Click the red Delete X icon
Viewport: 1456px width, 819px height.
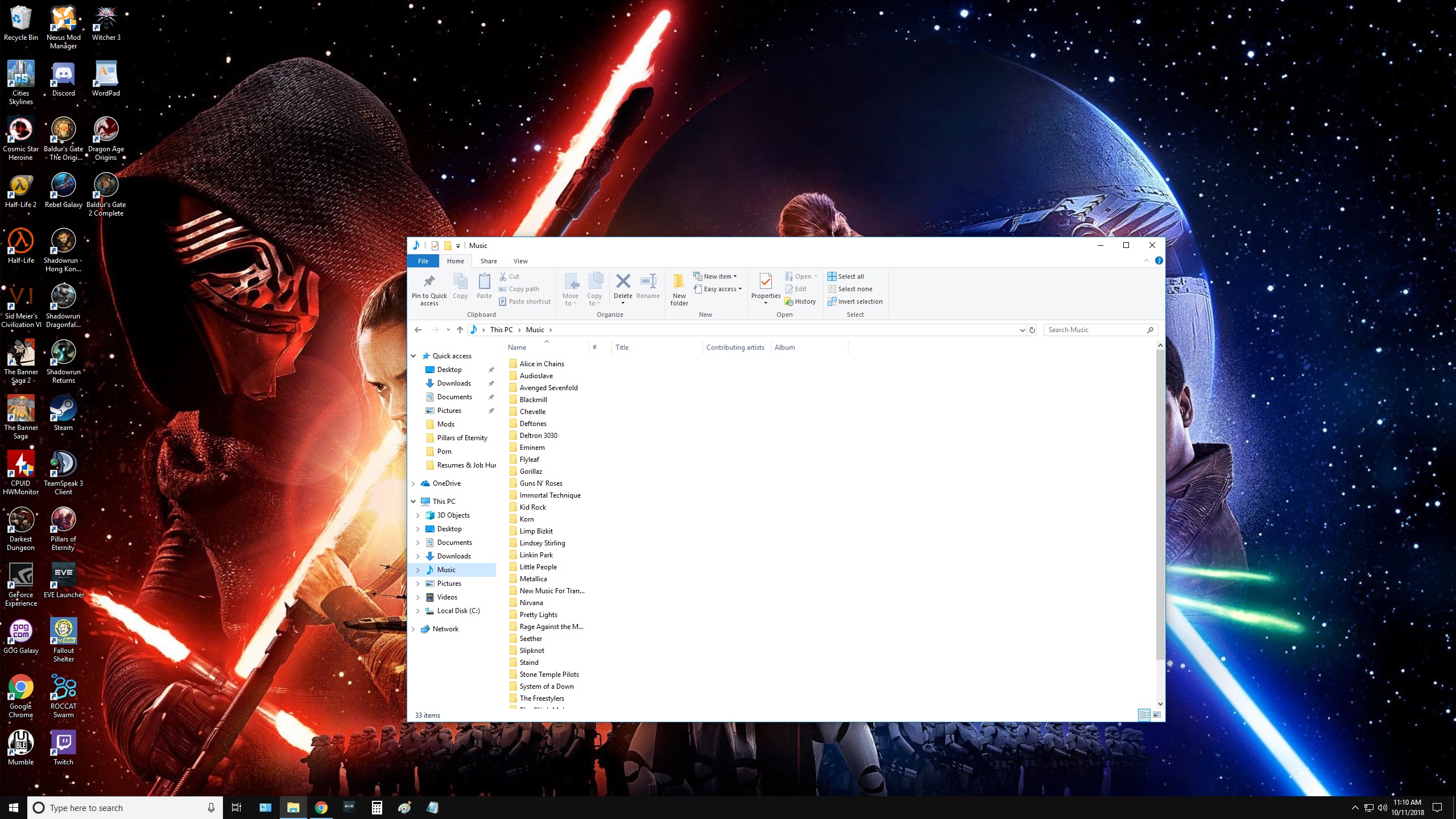coord(623,281)
